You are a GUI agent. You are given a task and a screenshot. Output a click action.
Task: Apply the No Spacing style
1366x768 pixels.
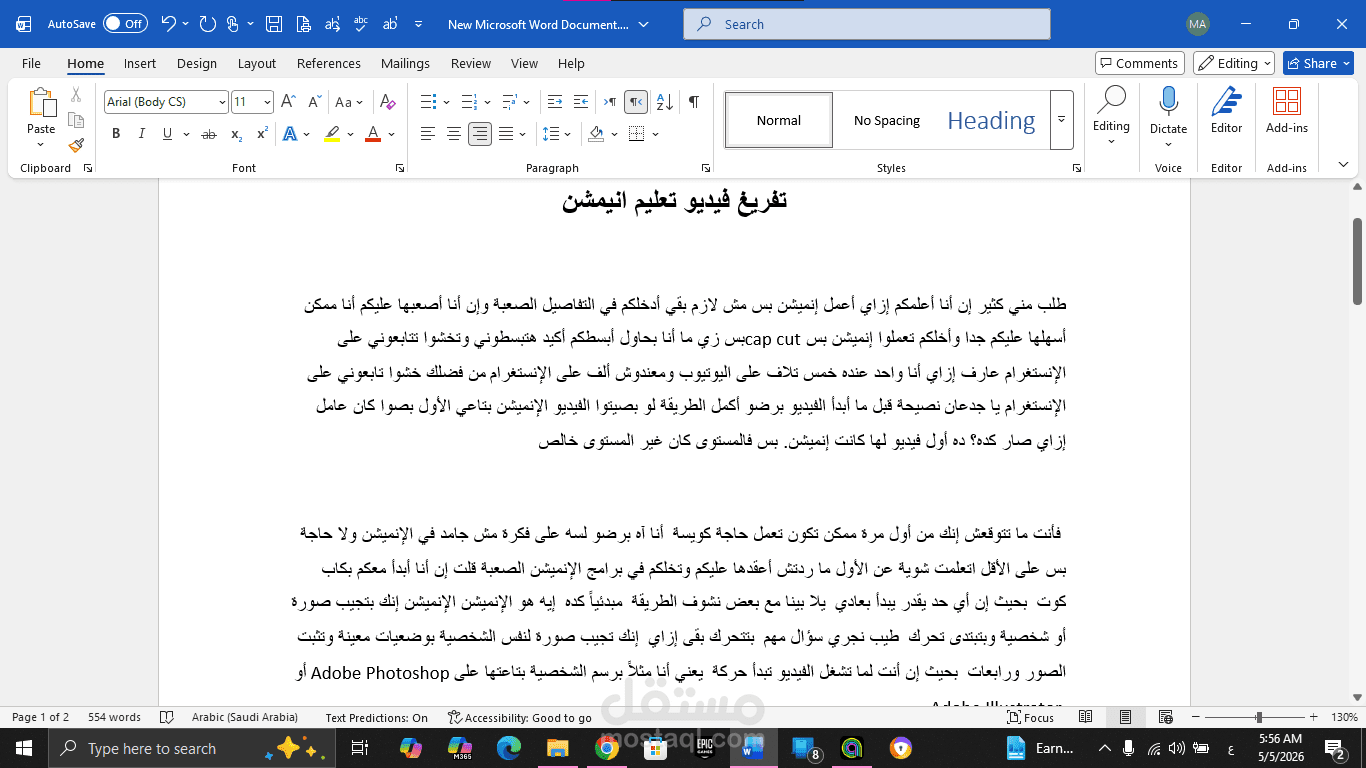tap(887, 121)
